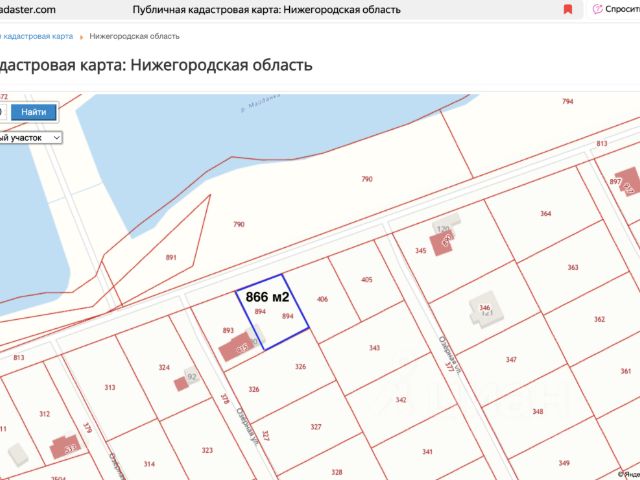640x480 pixels.
Task: Select the red building near parcel 897
Action: click(629, 182)
